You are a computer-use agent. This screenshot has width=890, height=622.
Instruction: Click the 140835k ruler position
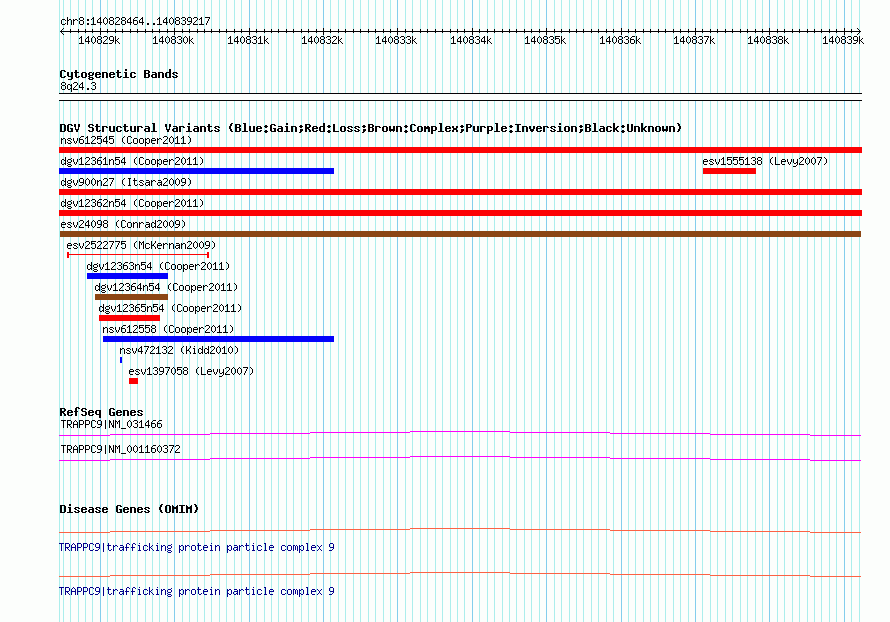pyautogui.click(x=545, y=40)
